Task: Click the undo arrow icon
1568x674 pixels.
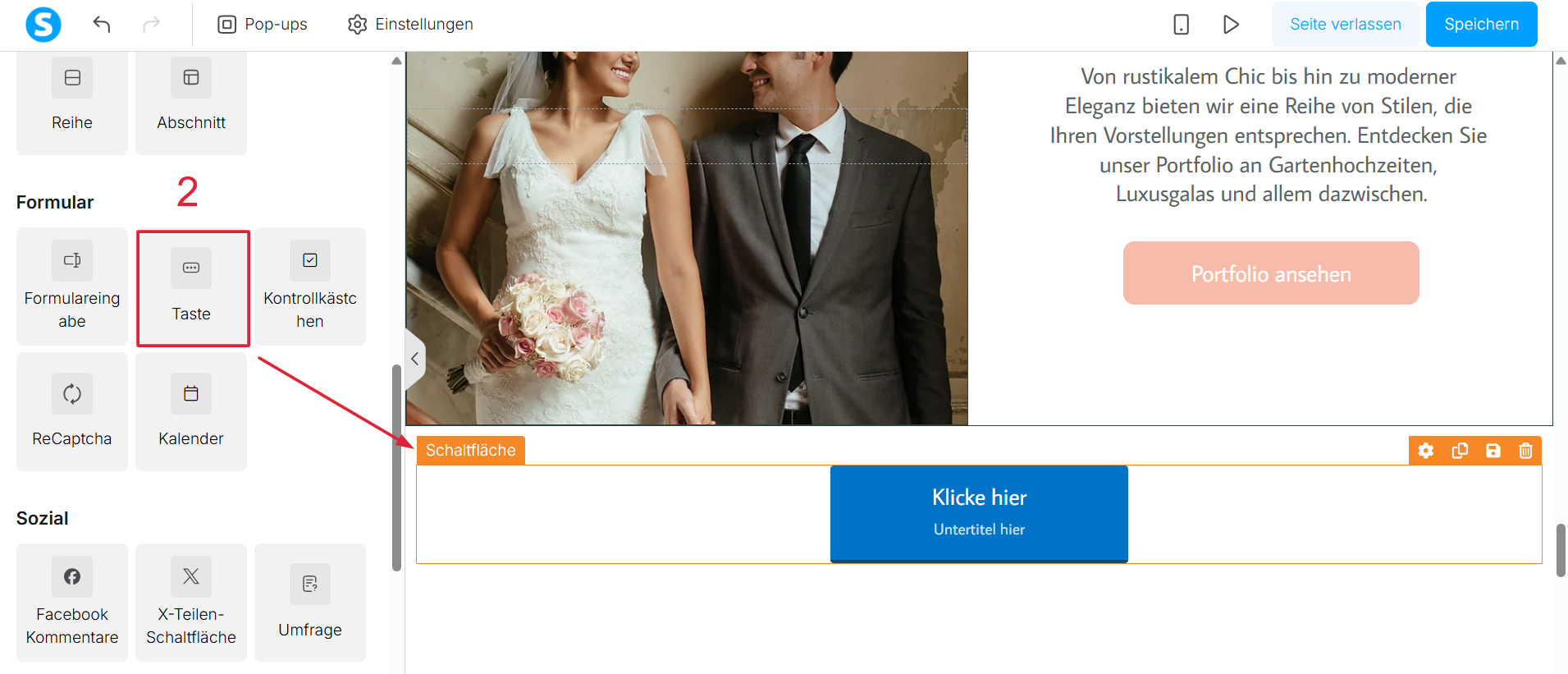Action: [102, 25]
